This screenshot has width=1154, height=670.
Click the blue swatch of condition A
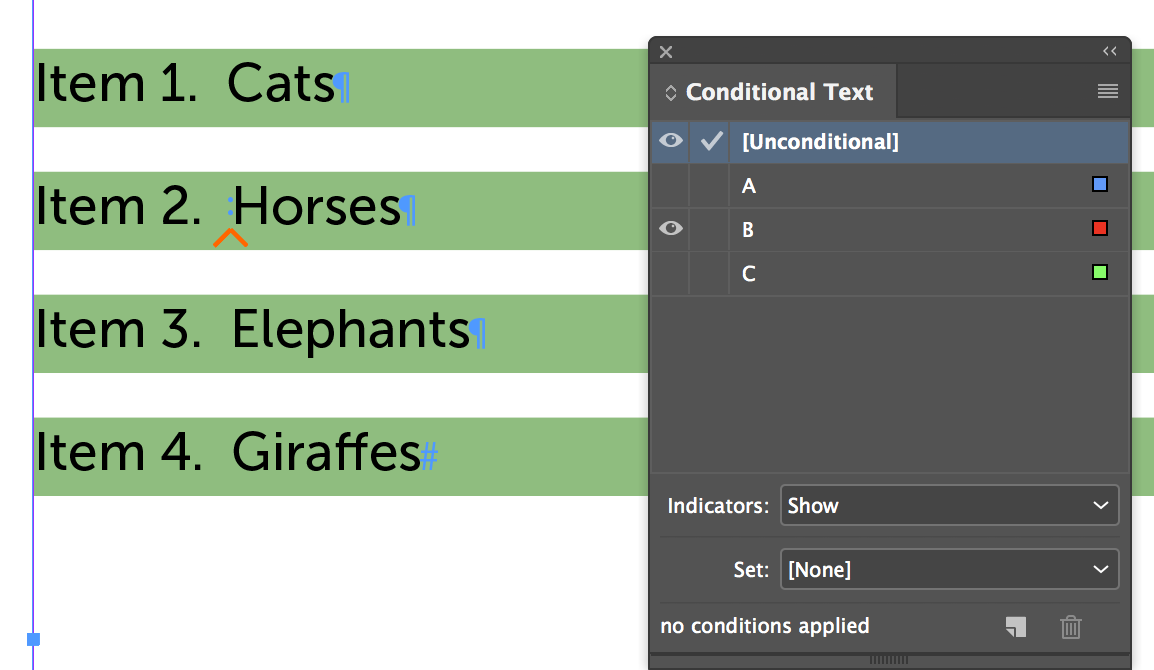pos(1100,184)
